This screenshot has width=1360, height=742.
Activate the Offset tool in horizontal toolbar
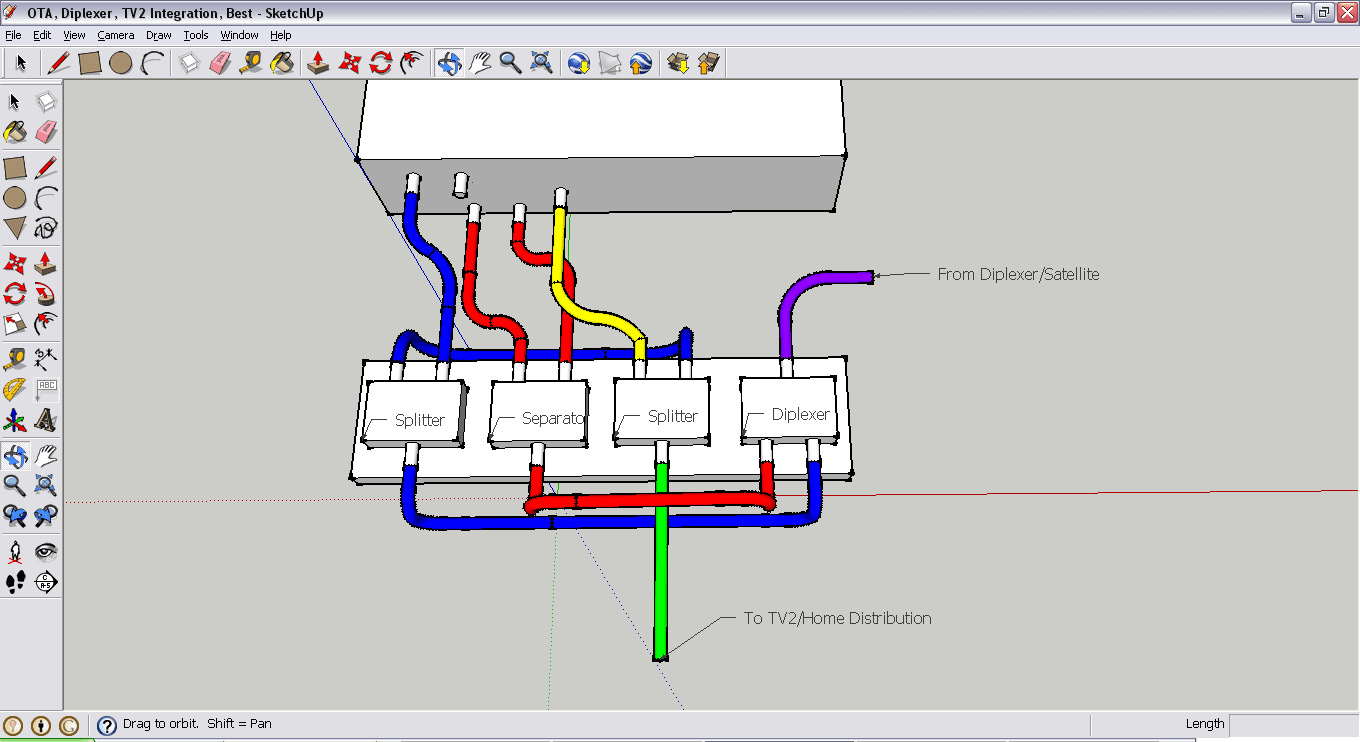point(411,63)
